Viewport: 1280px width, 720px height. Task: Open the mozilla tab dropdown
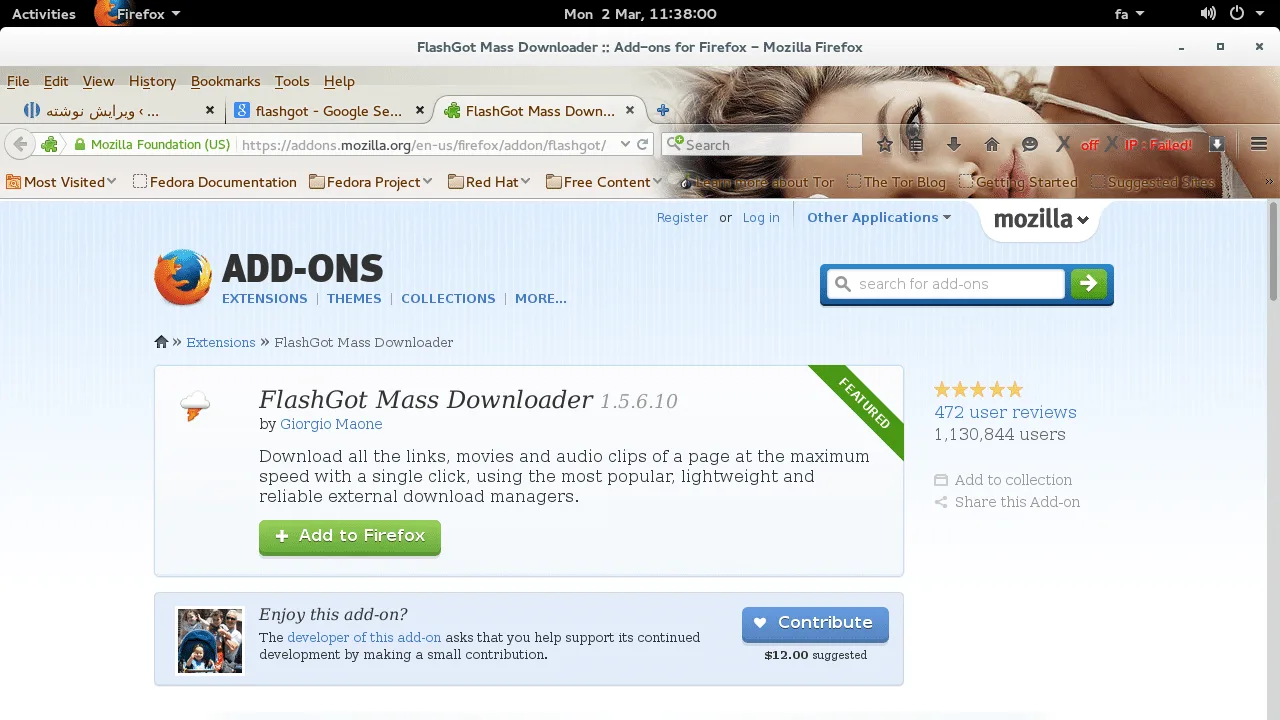point(1041,220)
